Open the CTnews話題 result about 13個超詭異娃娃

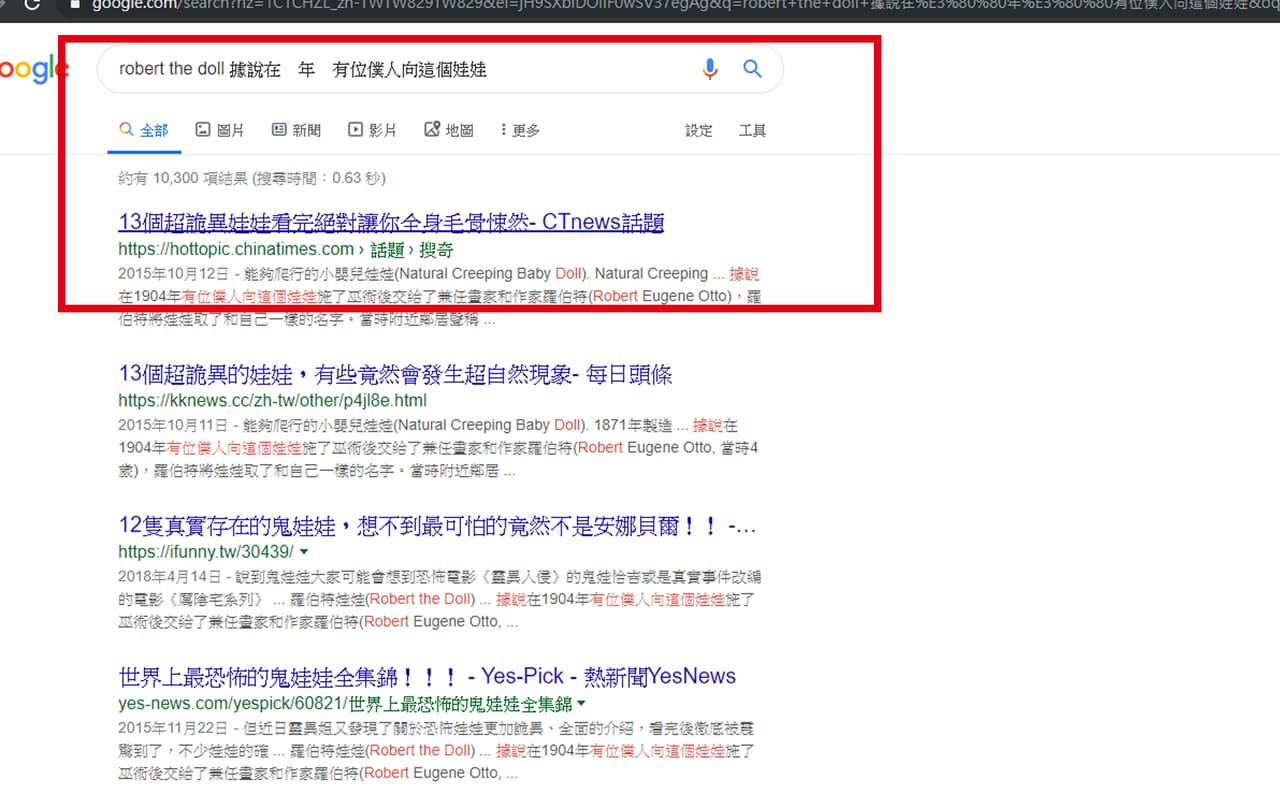tap(391, 222)
